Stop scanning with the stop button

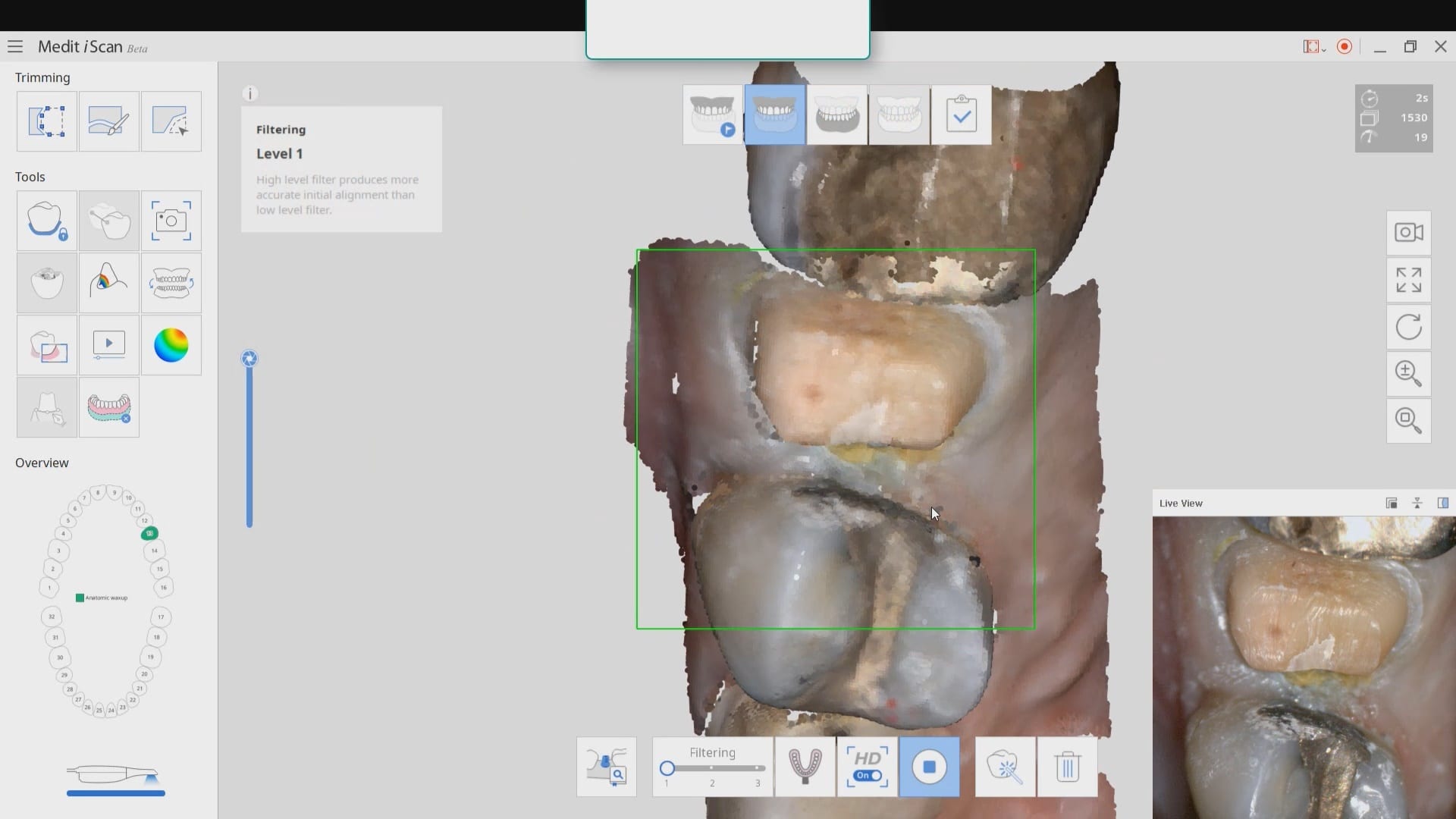click(x=929, y=767)
